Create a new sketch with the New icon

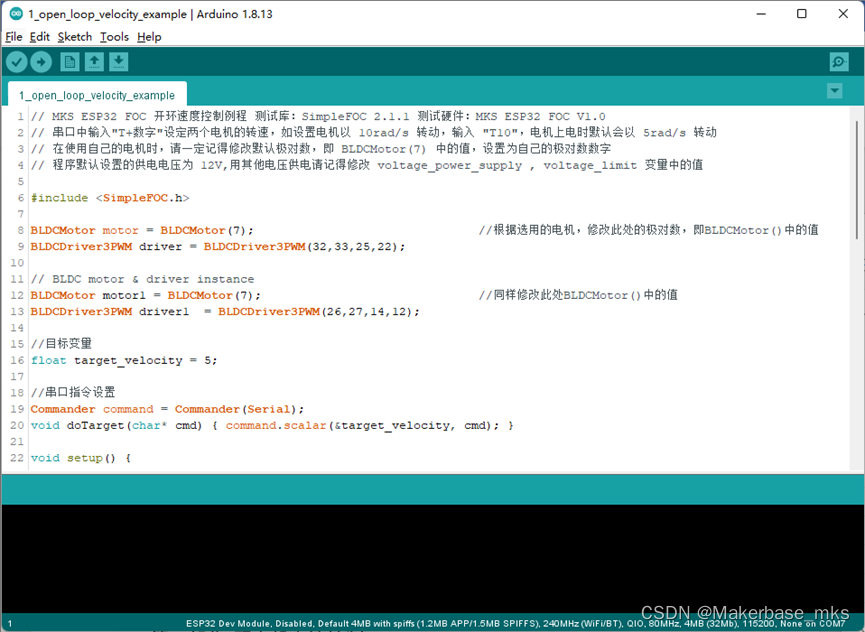pos(70,62)
